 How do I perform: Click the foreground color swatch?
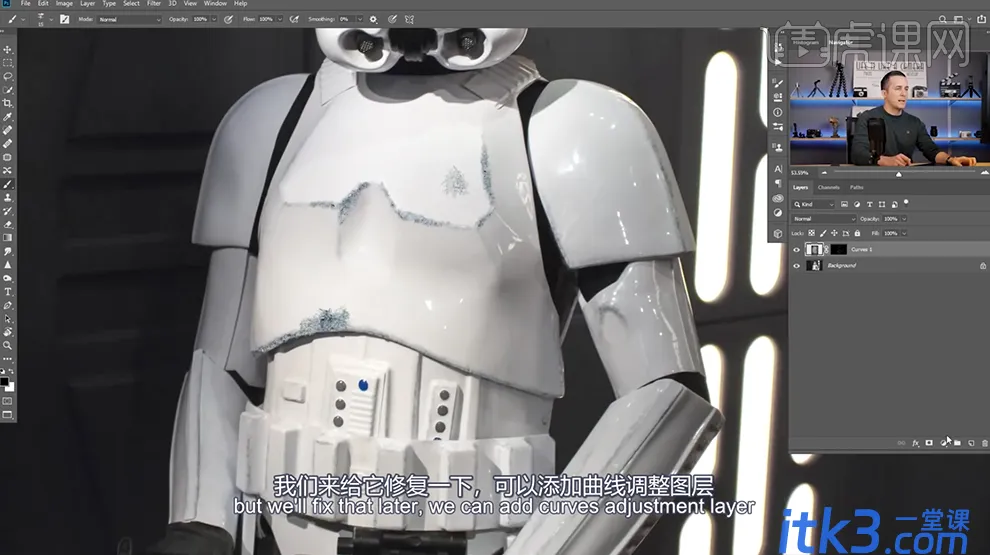(x=5, y=381)
